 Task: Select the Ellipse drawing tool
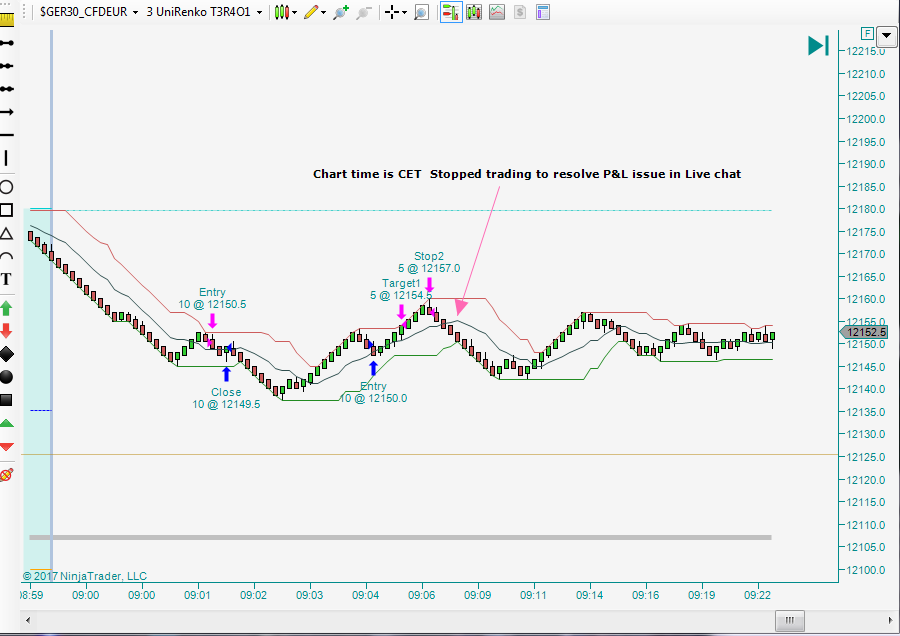click(6, 187)
